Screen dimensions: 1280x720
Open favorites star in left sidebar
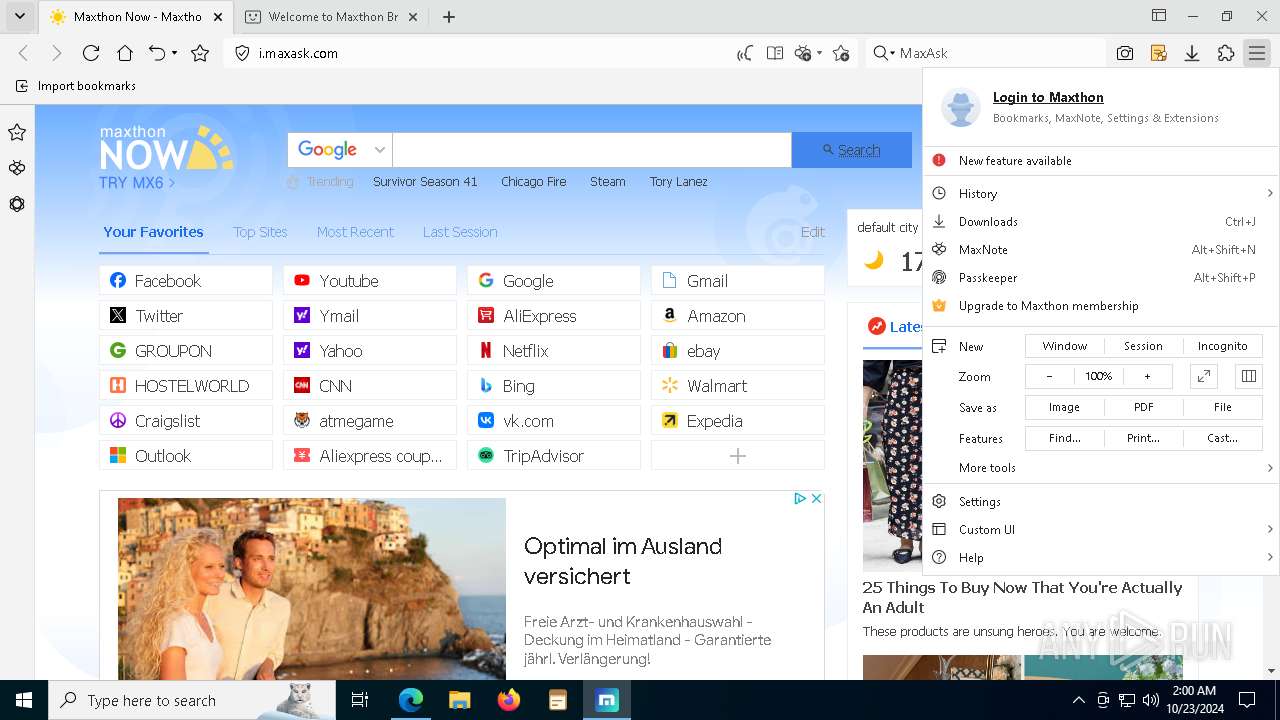[x=17, y=132]
